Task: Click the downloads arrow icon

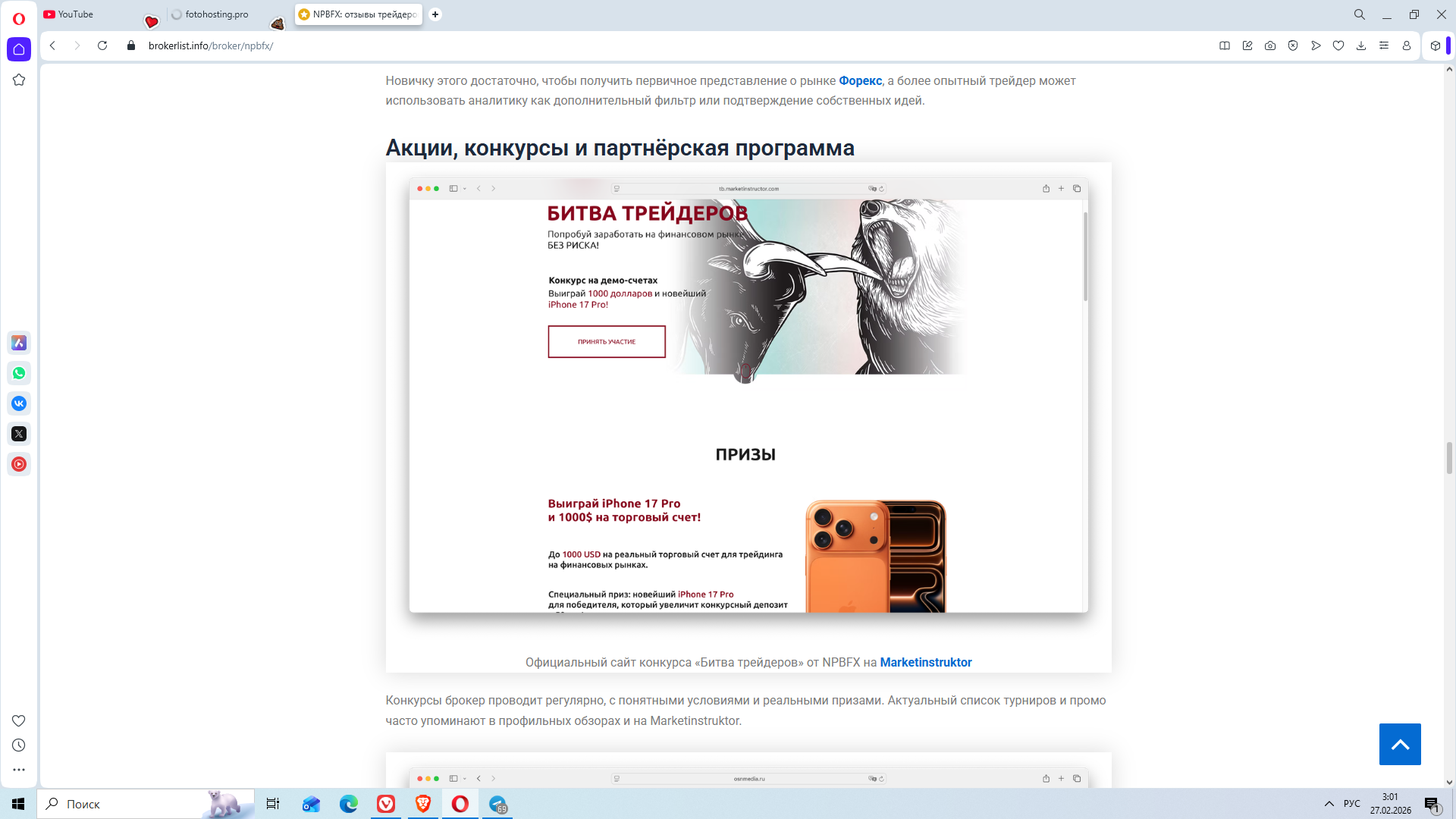Action: point(1361,45)
